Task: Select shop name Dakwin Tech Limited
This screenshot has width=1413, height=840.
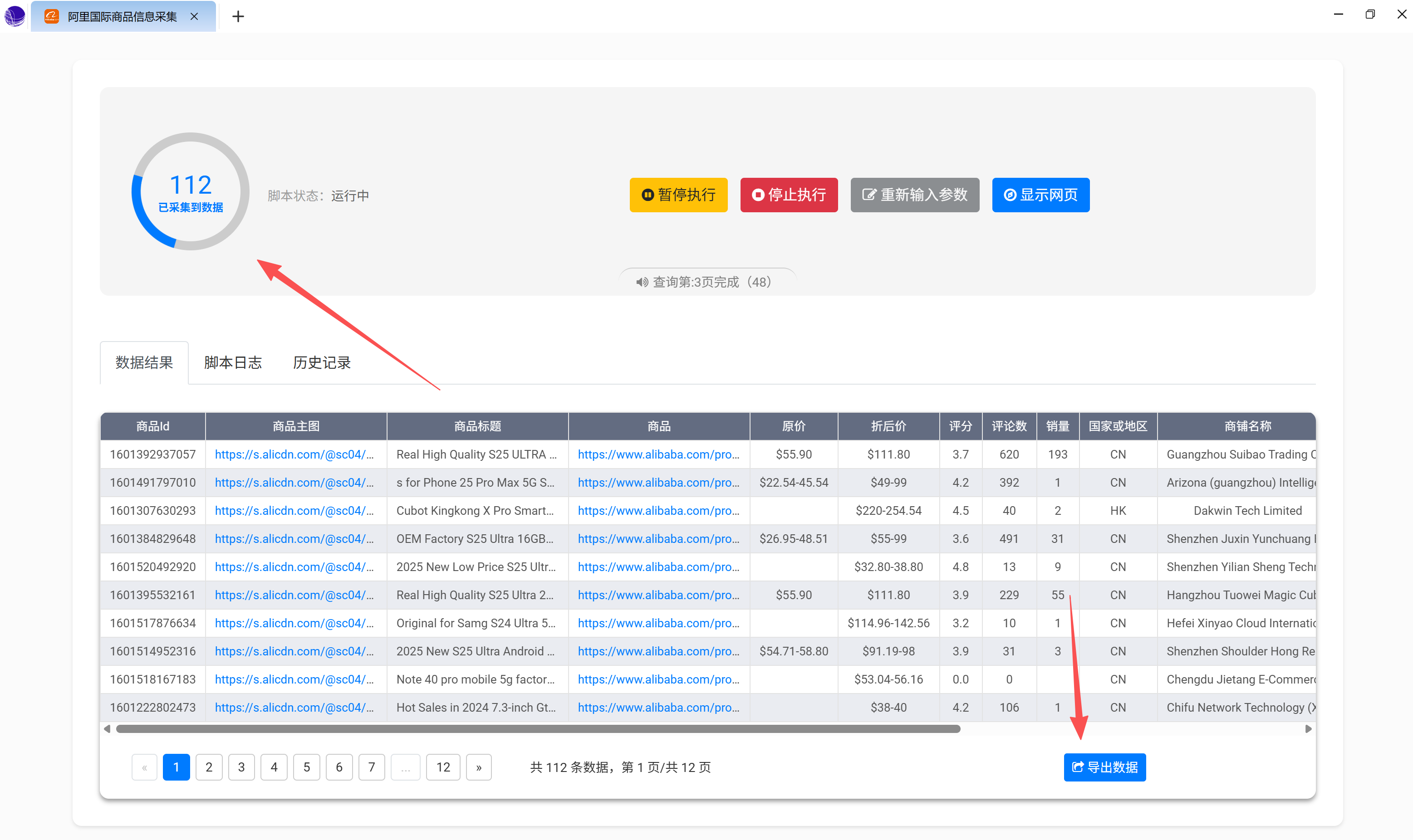Action: click(x=1247, y=511)
